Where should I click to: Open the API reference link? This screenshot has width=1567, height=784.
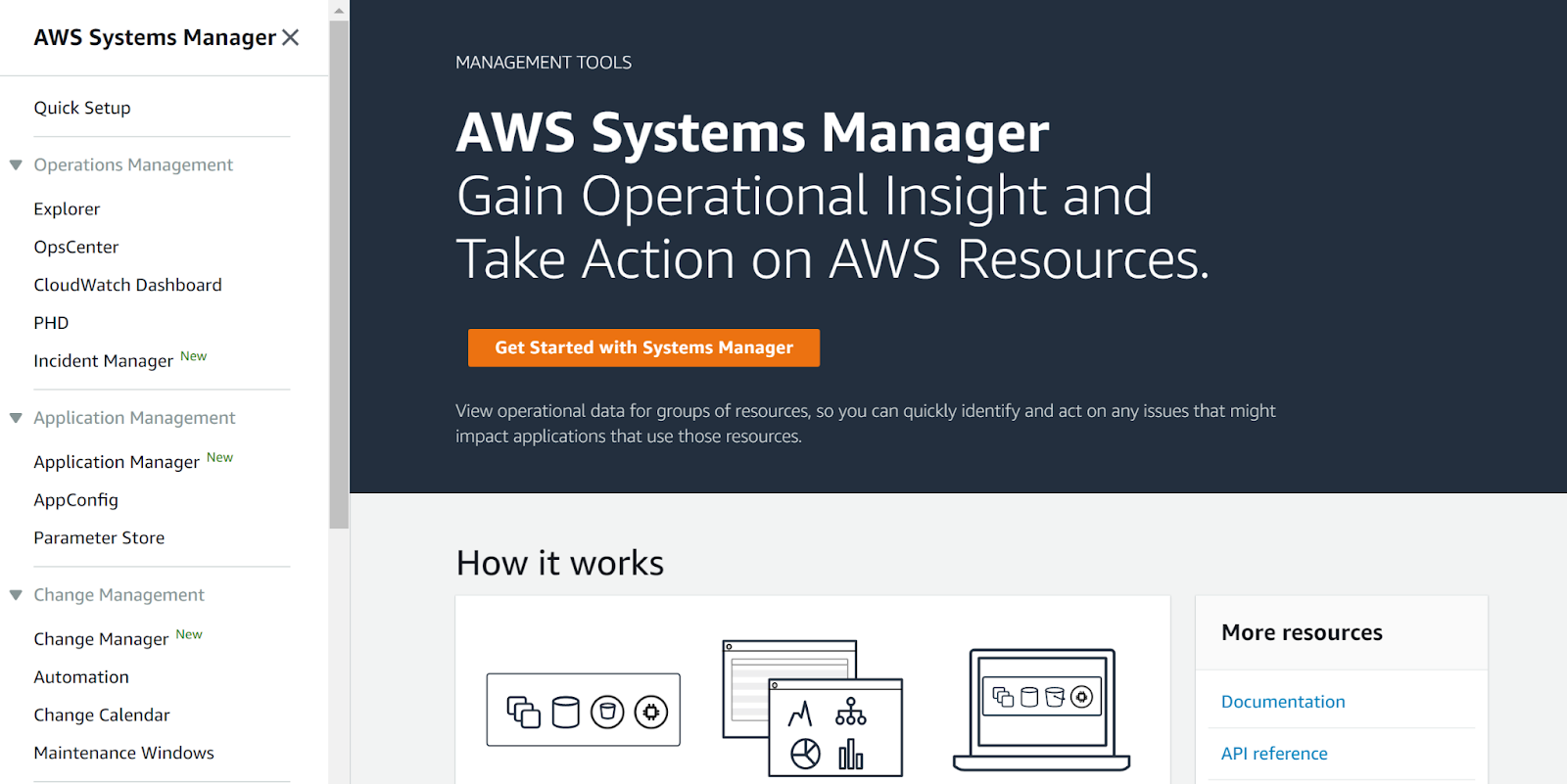(1274, 754)
